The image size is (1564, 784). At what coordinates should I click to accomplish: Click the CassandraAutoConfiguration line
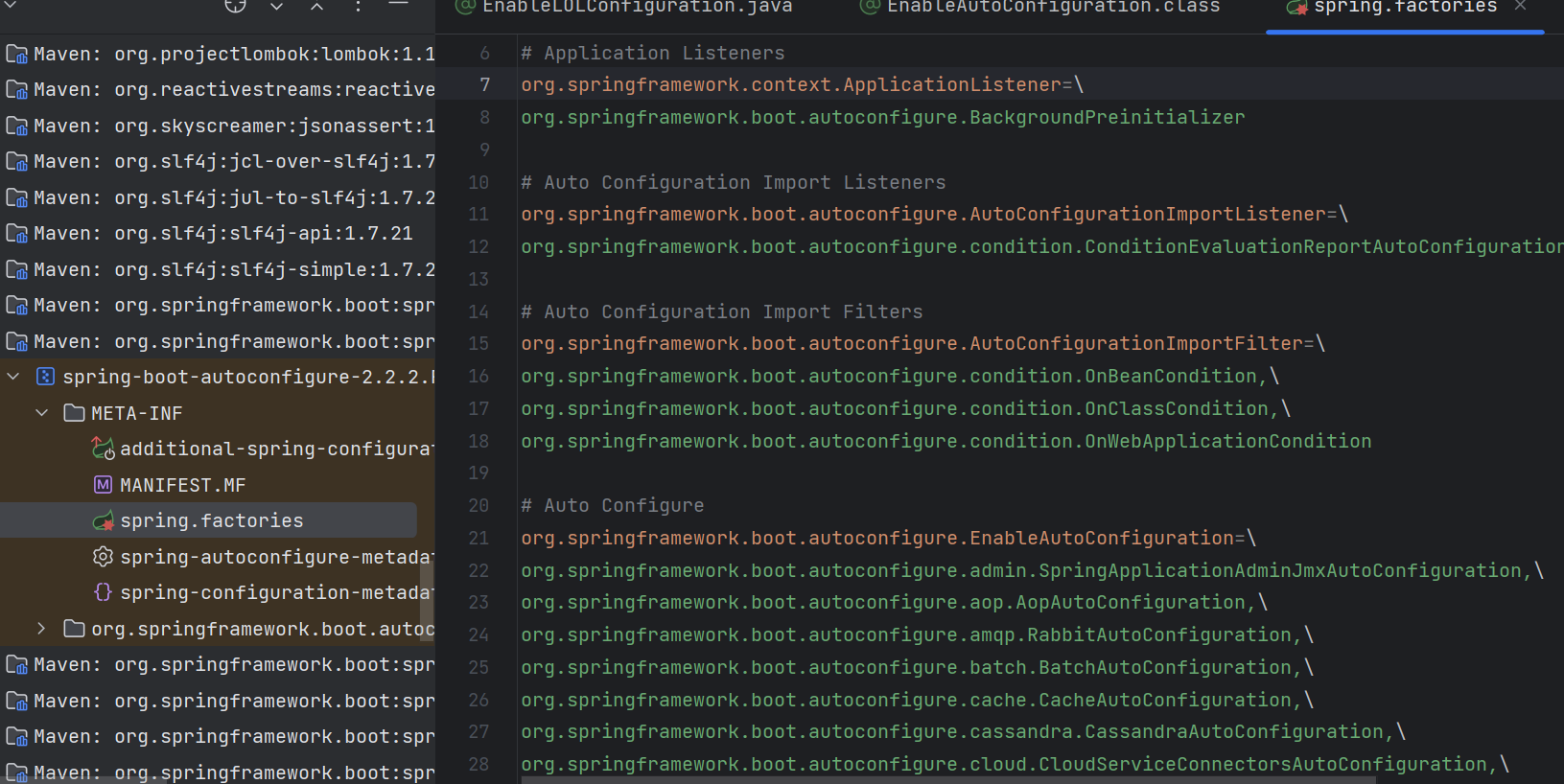pos(963,731)
